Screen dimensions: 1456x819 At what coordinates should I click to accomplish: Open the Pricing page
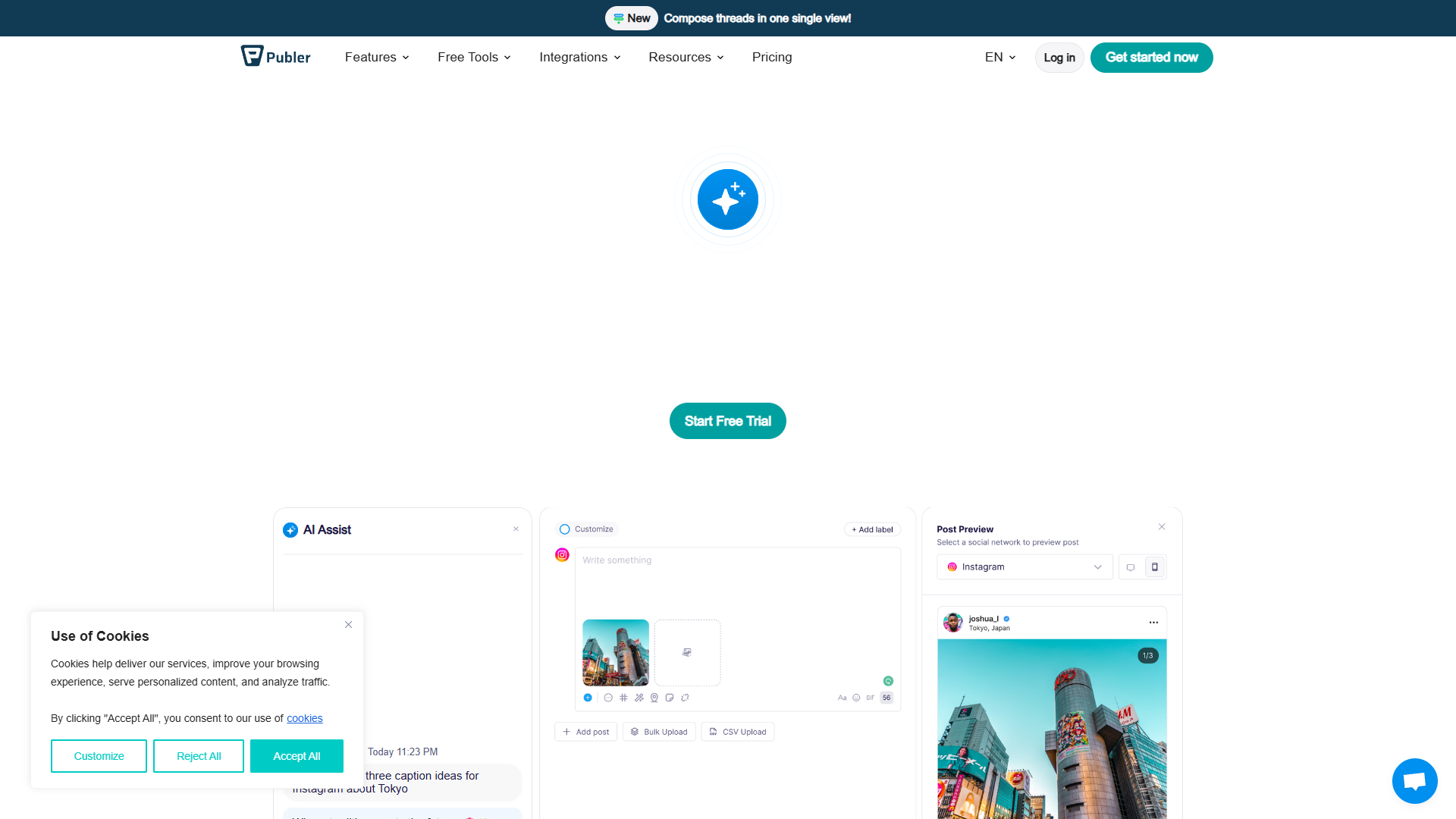tap(772, 57)
